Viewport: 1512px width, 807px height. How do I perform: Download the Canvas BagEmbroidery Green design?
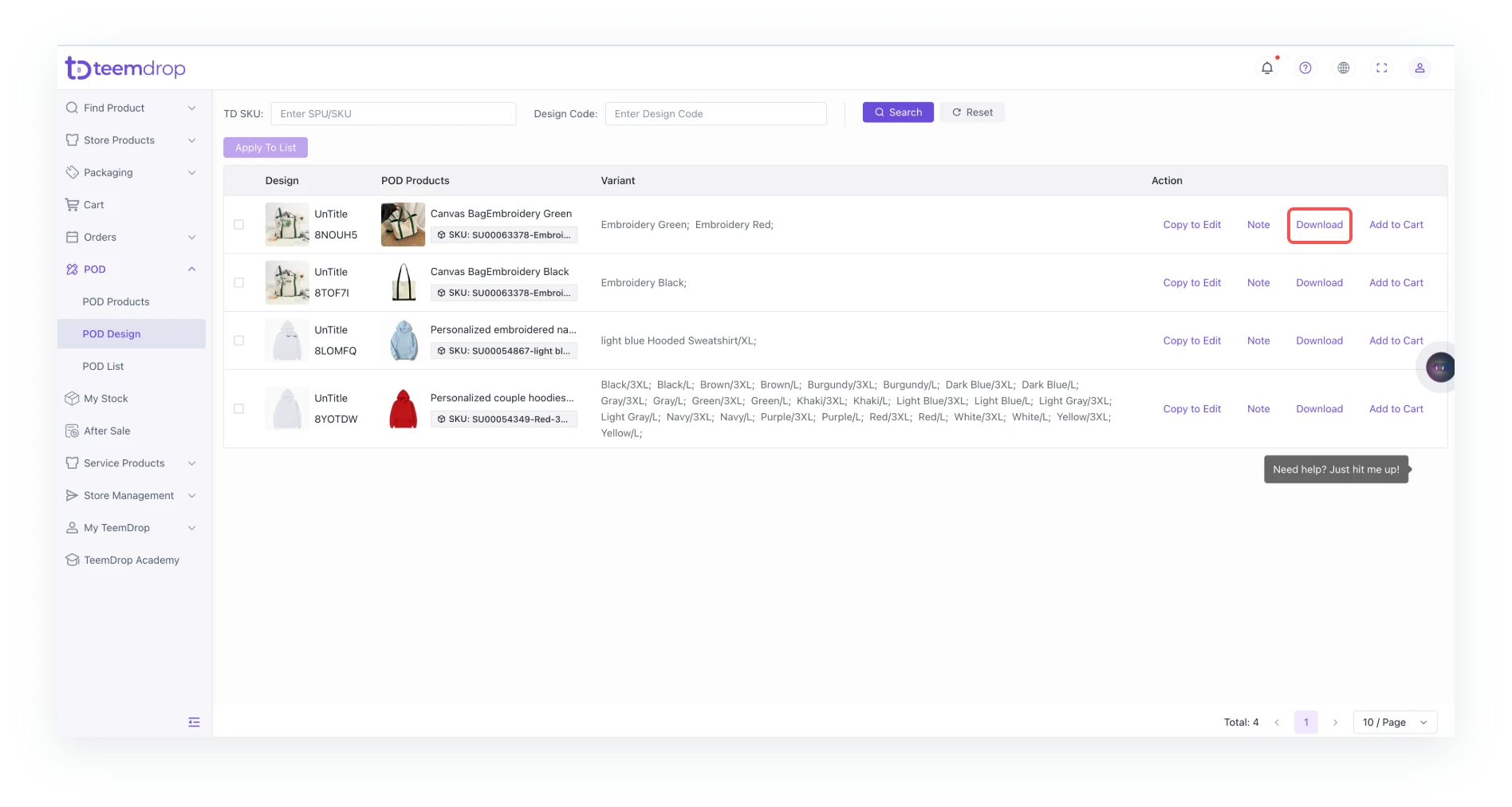[1319, 225]
